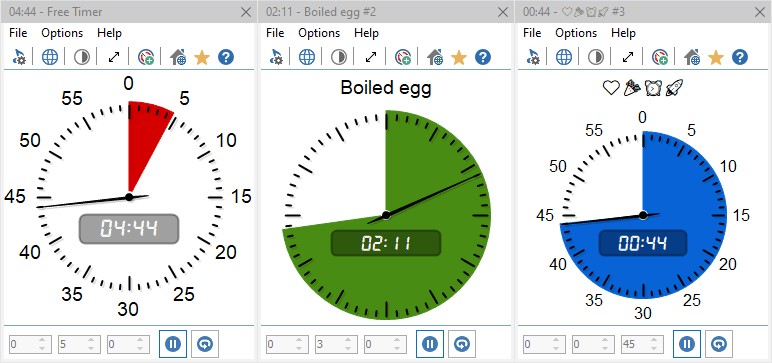The width and height of the screenshot is (772, 363).
Task: Toggle contrast half-circle icon in Free Timer window
Action: tap(82, 57)
